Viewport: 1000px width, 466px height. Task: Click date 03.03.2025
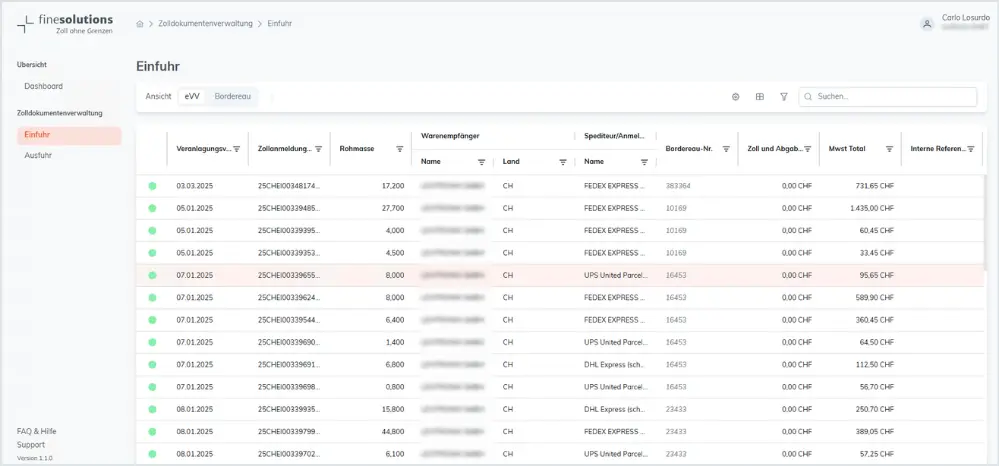pyautogui.click(x=195, y=186)
